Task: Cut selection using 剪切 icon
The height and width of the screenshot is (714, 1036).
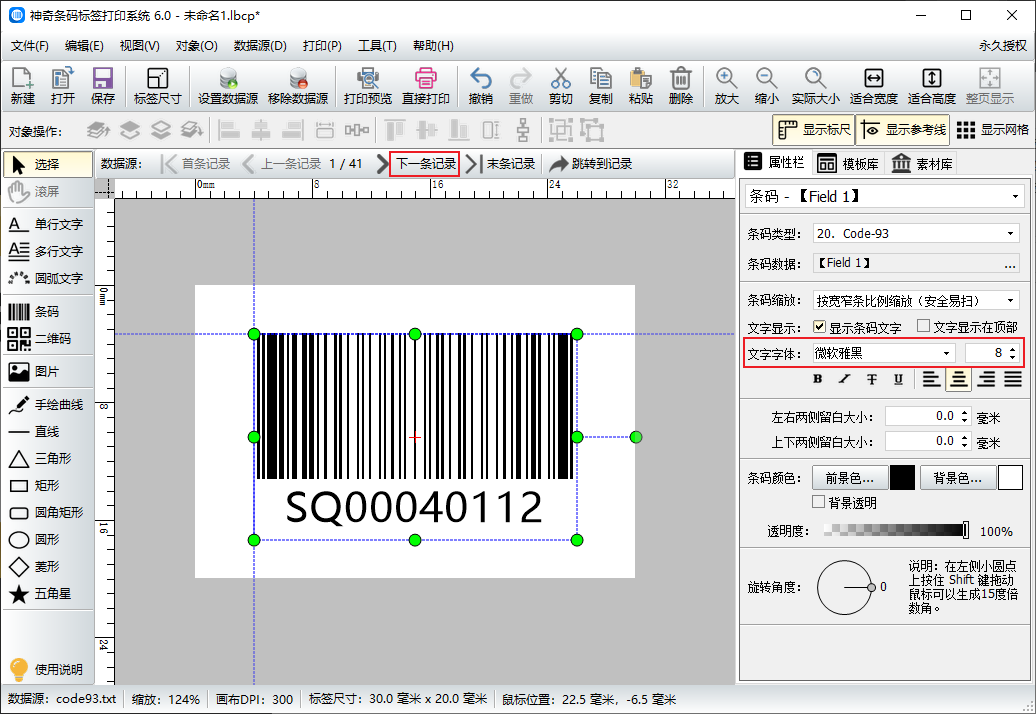Action: pyautogui.click(x=560, y=86)
